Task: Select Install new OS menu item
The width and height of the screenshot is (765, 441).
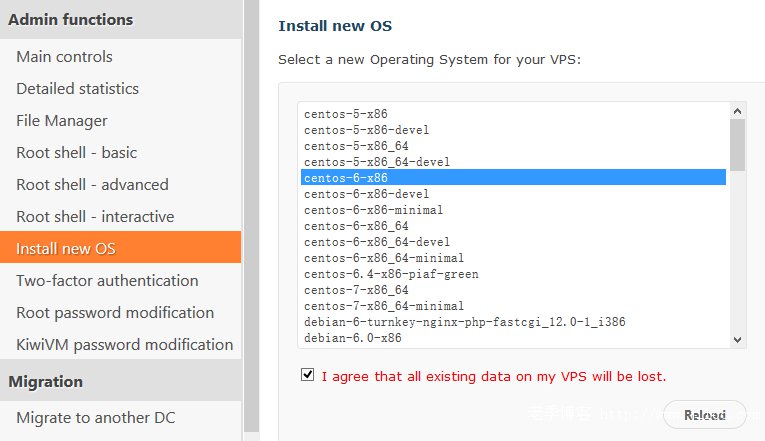Action: click(121, 247)
